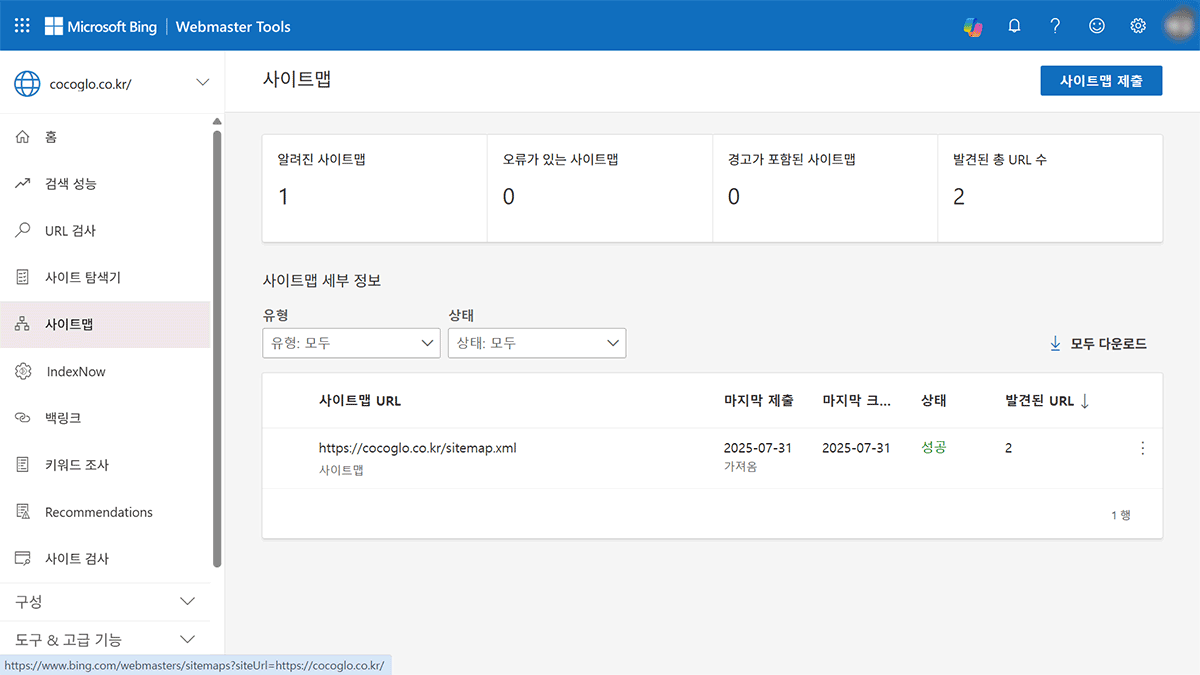Screen dimensions: 1200x675
Task: Click the 알려진 사이트맵 card
Action: click(375, 188)
